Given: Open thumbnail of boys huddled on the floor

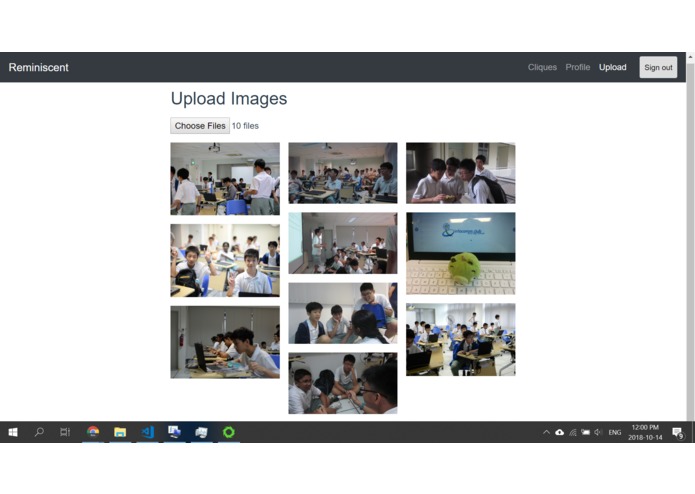Looking at the screenshot, I should (343, 383).
